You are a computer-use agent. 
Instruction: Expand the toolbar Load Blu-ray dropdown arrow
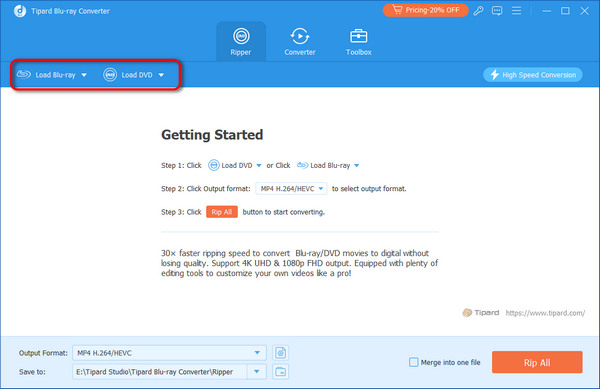(x=84, y=75)
